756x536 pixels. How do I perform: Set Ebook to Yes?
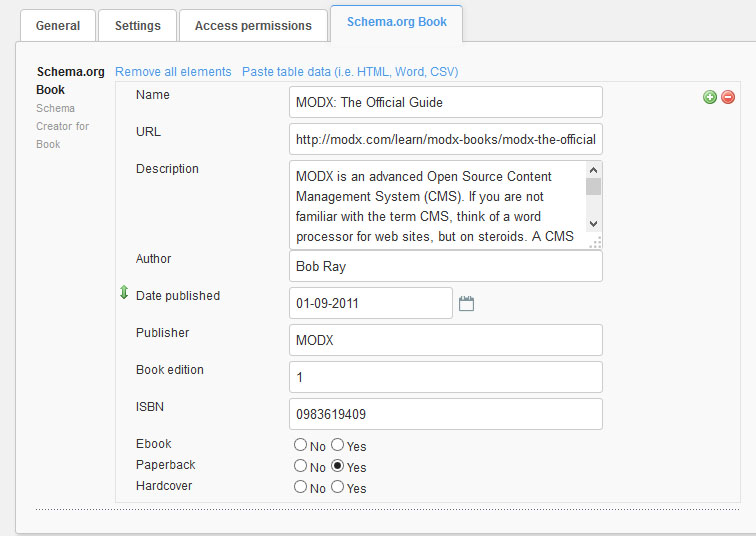[x=338, y=444]
